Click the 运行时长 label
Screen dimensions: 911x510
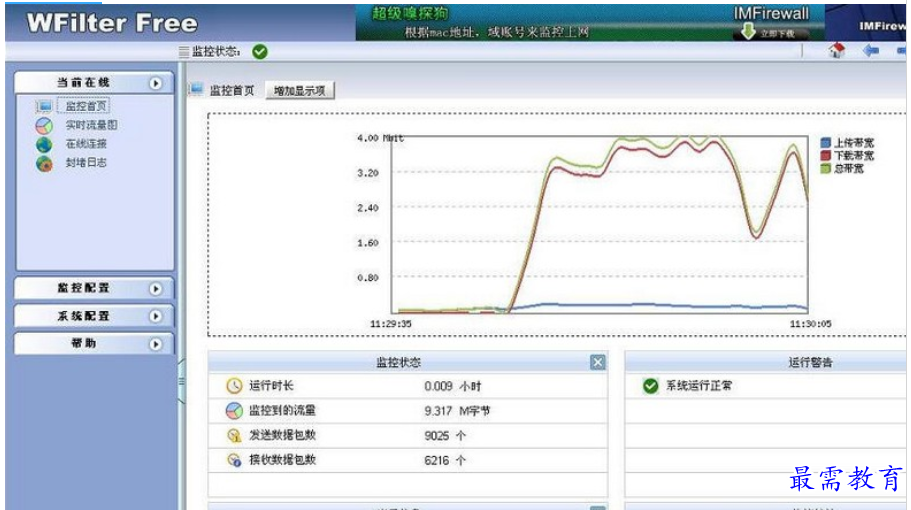[x=271, y=386]
